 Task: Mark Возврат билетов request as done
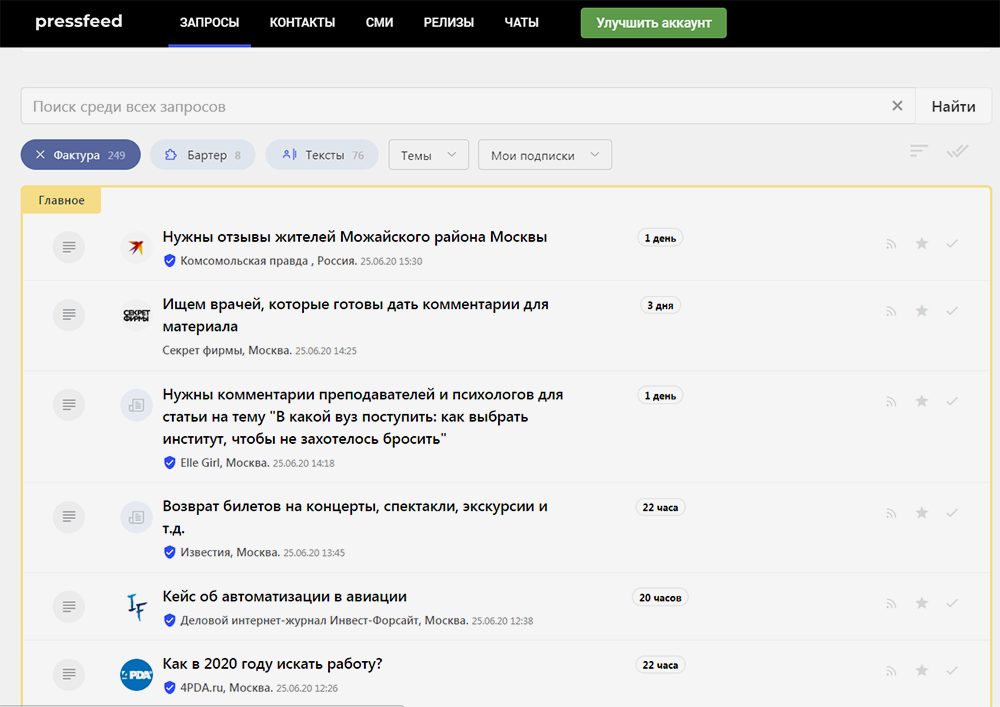[x=952, y=513]
